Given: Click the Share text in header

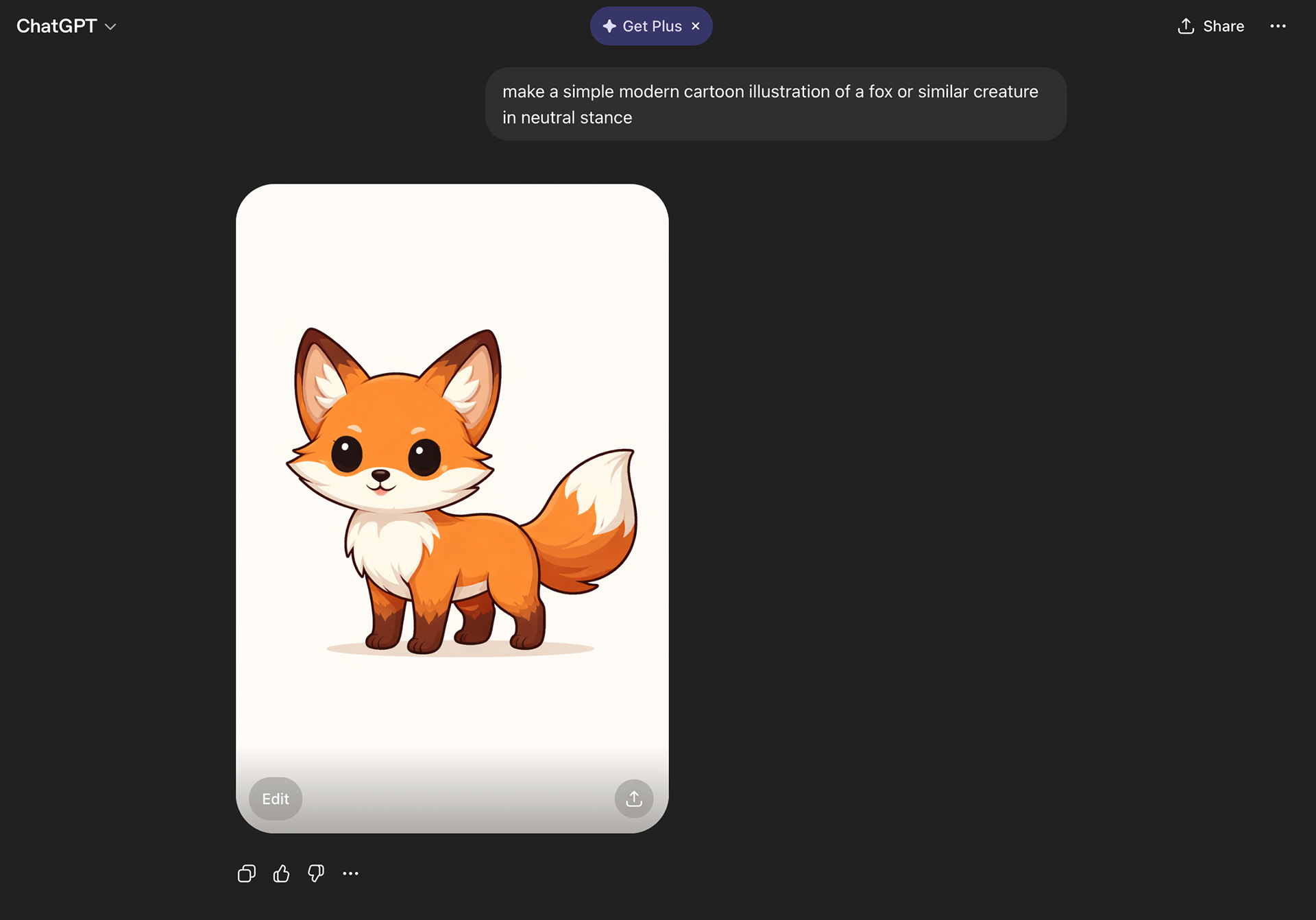Looking at the screenshot, I should (1223, 26).
